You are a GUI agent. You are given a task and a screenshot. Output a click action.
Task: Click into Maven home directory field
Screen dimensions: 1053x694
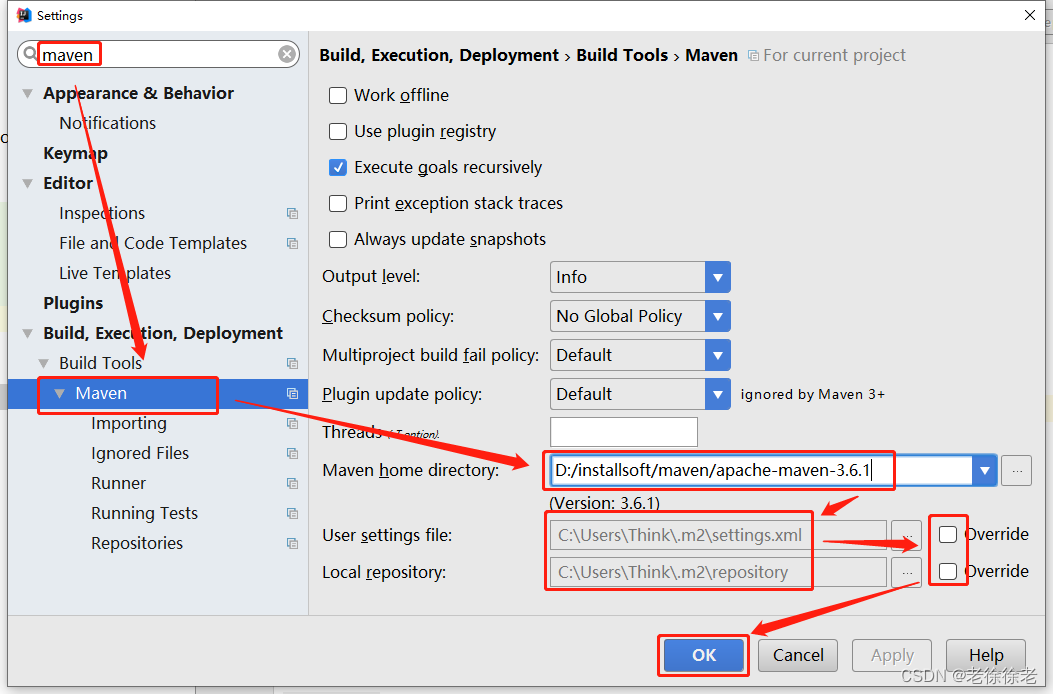click(x=761, y=471)
